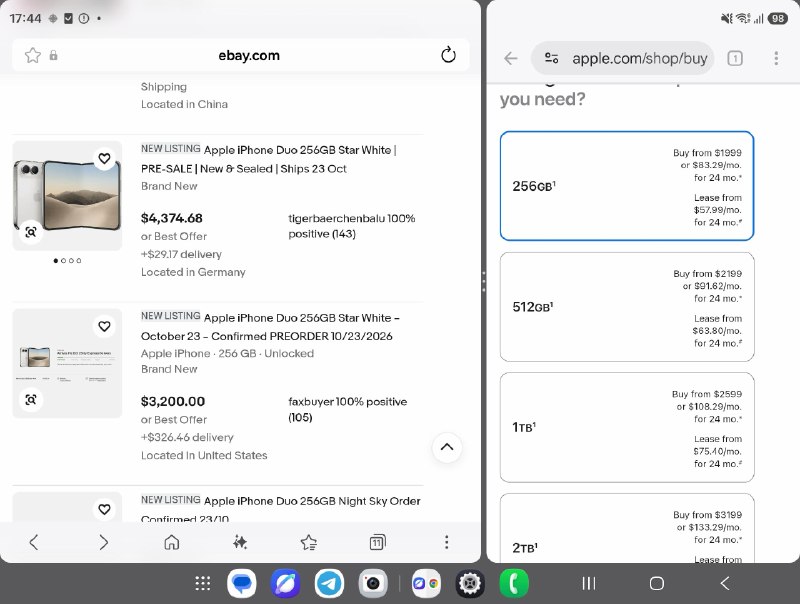Search by image for the $4,374.68 listing

[x=31, y=232]
